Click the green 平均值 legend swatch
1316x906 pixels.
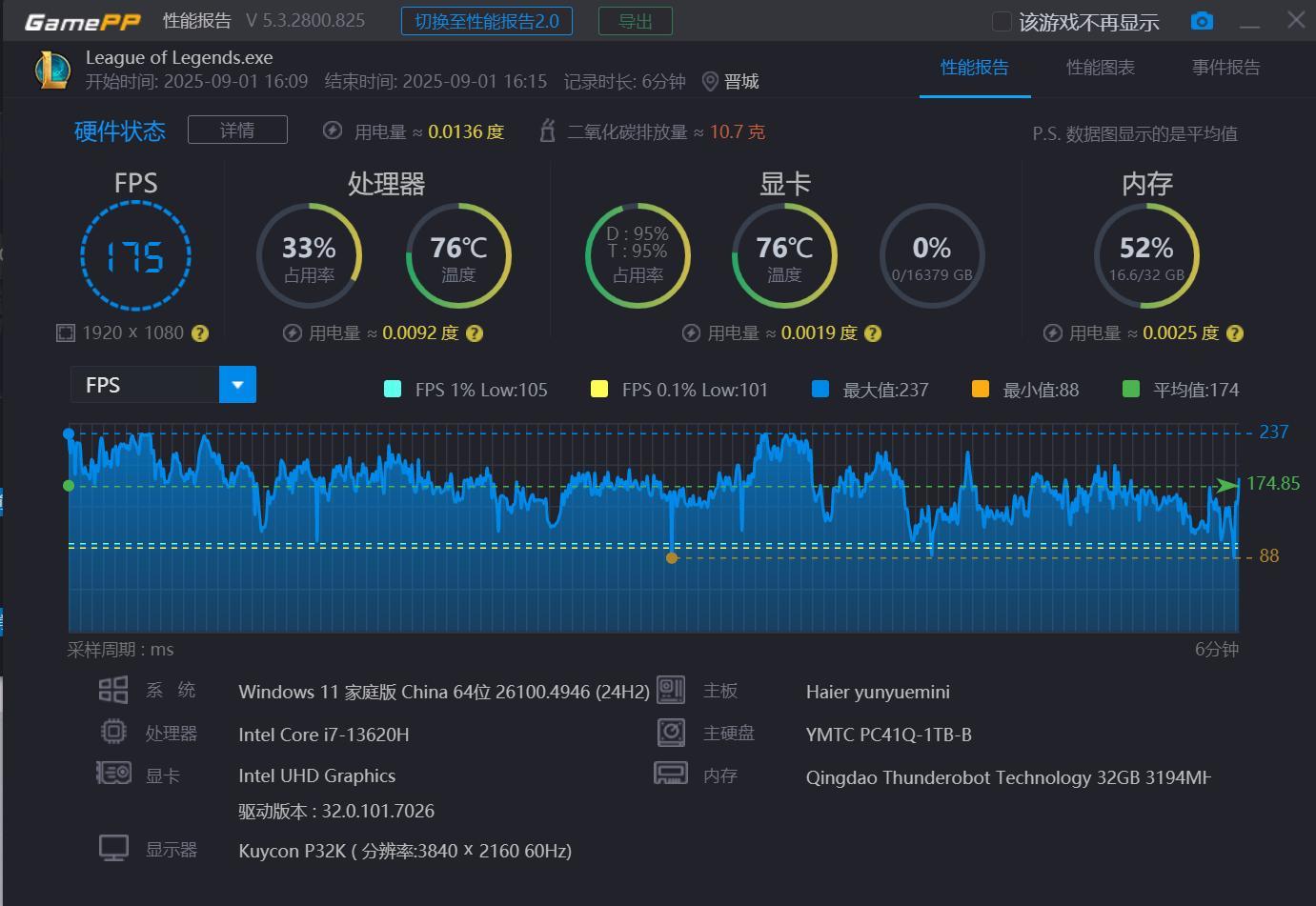click(1131, 389)
